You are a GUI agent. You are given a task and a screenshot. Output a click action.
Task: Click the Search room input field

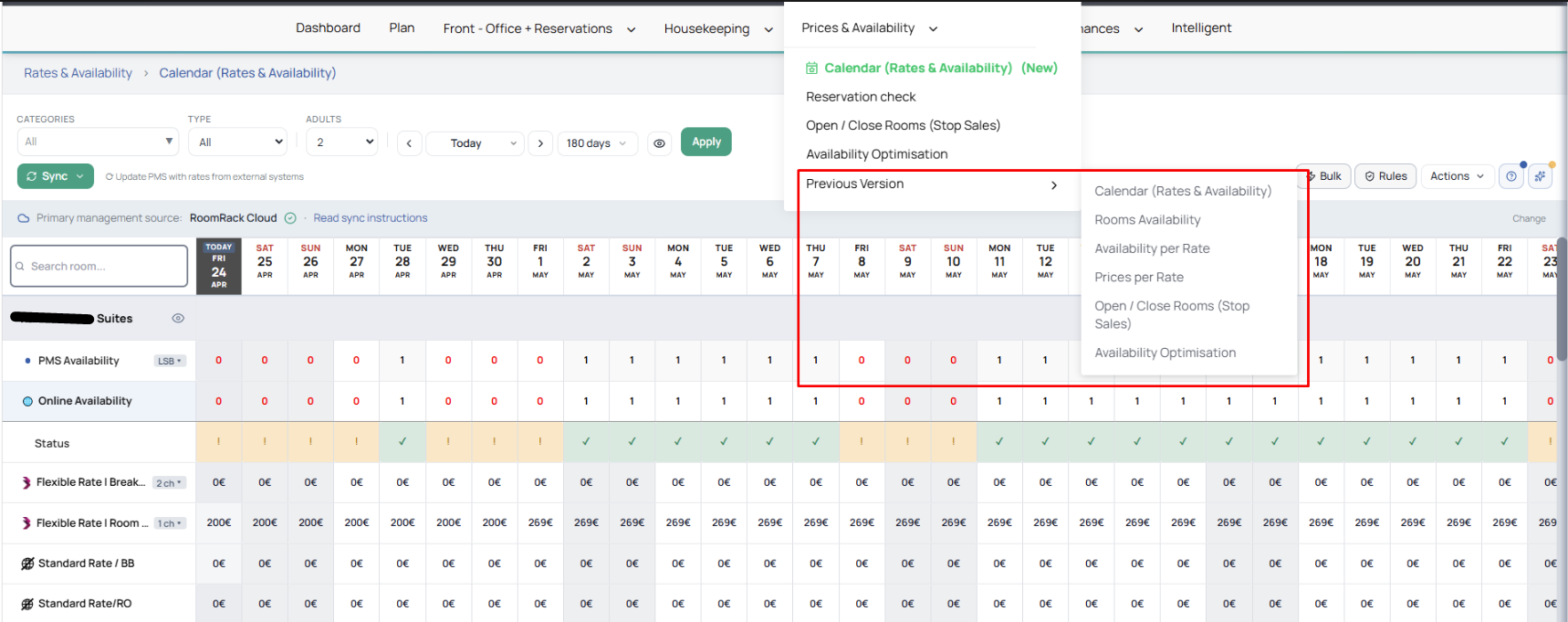[99, 267]
